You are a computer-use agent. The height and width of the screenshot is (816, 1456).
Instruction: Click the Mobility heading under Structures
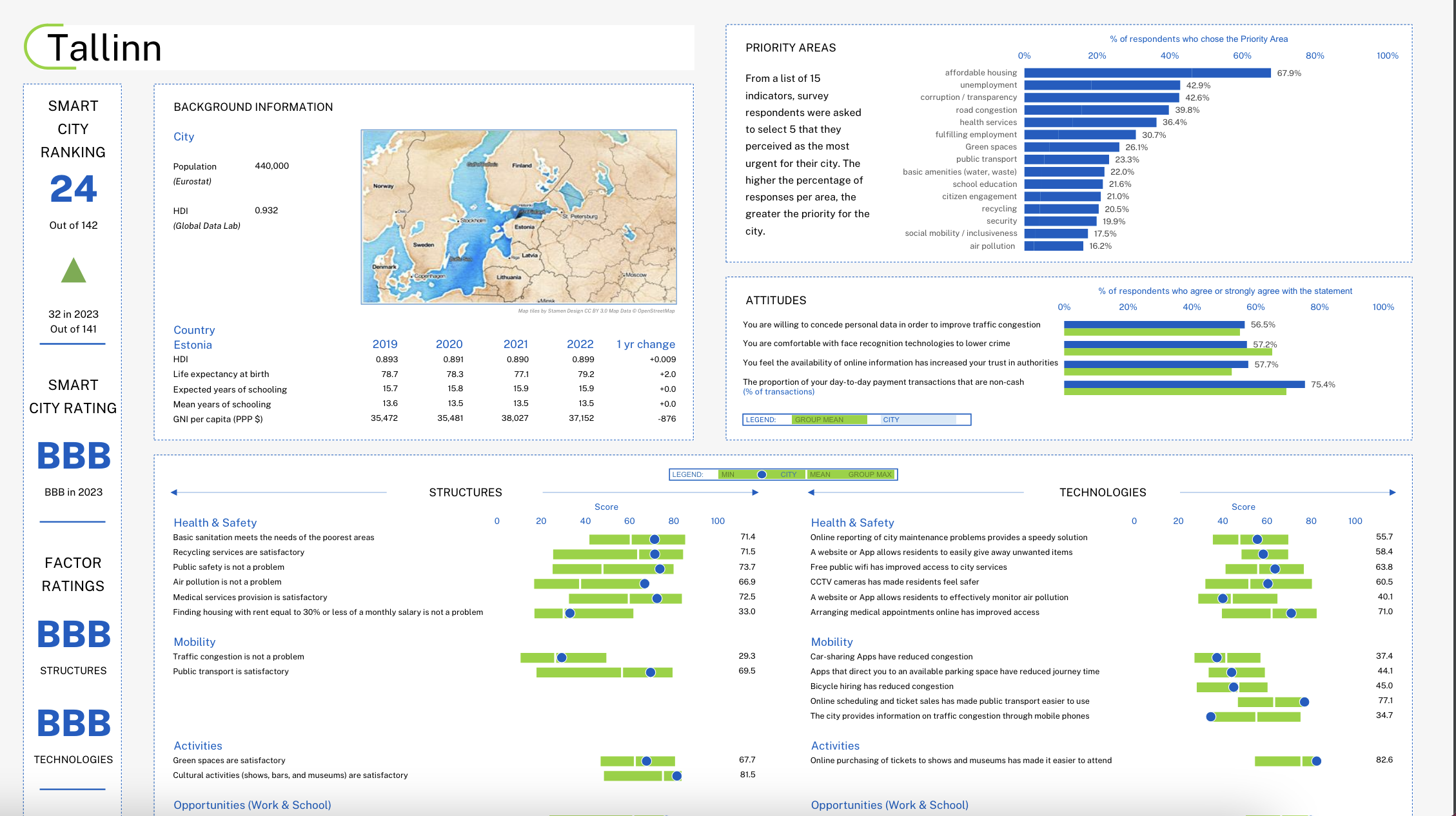point(194,642)
